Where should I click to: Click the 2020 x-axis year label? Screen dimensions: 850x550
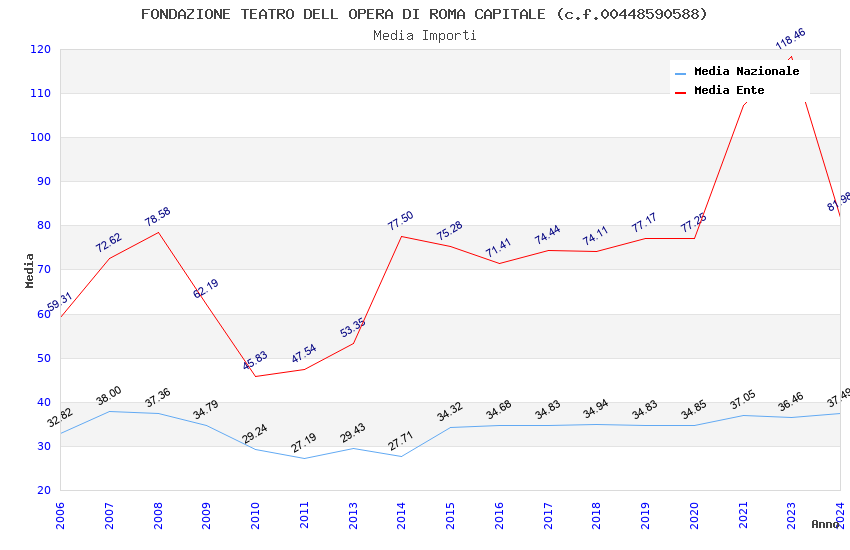694,515
